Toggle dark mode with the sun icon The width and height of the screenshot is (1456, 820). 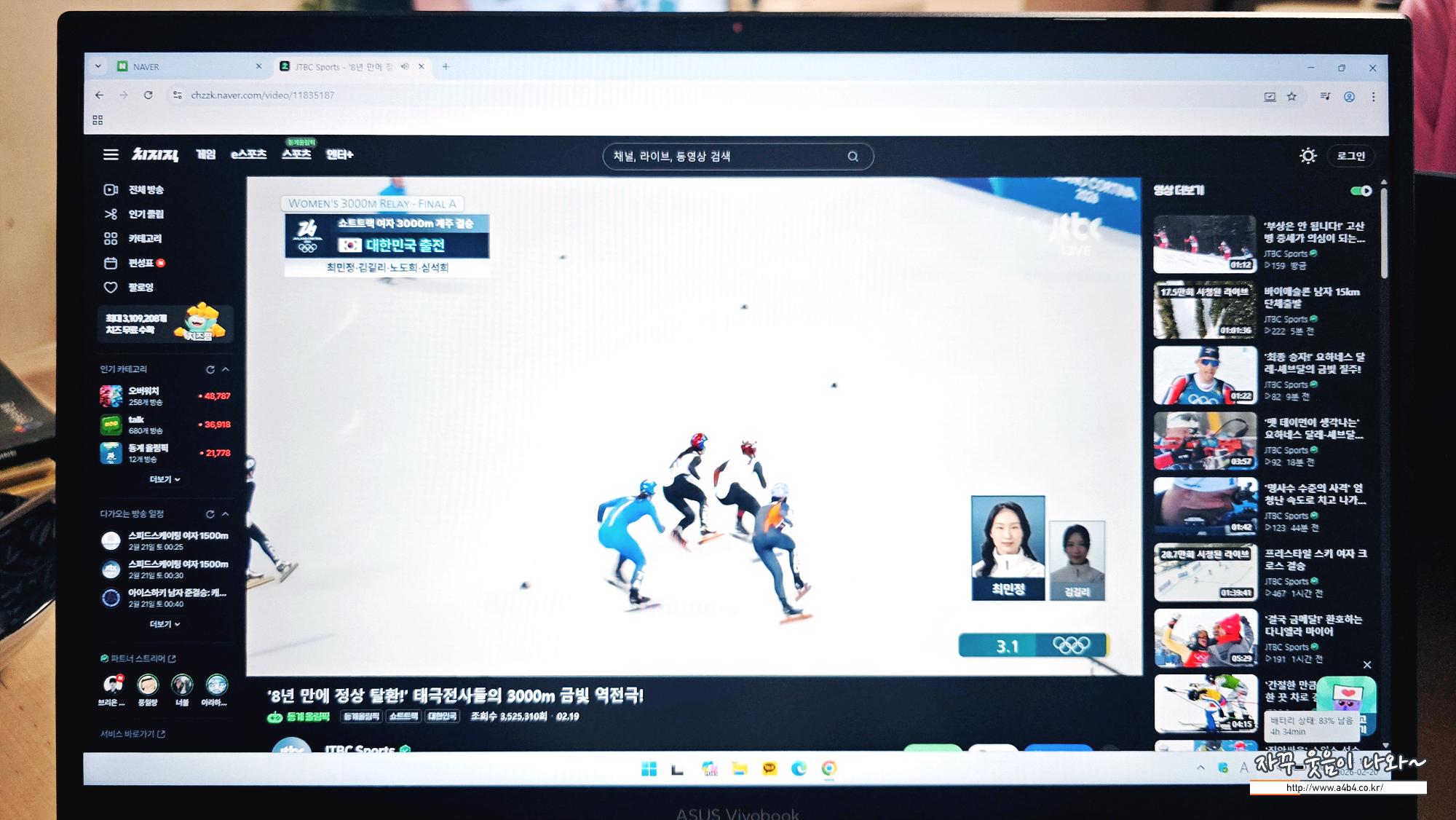point(1307,156)
